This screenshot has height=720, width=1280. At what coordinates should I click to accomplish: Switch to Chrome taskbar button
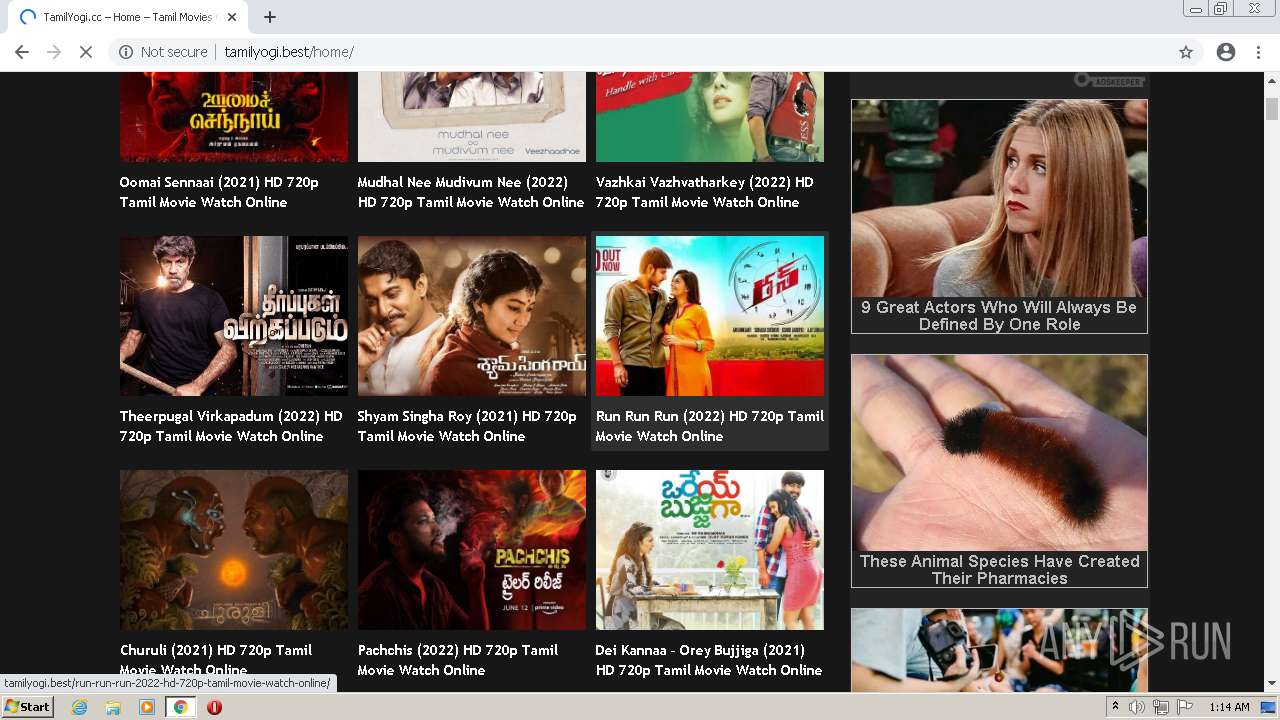(180, 707)
